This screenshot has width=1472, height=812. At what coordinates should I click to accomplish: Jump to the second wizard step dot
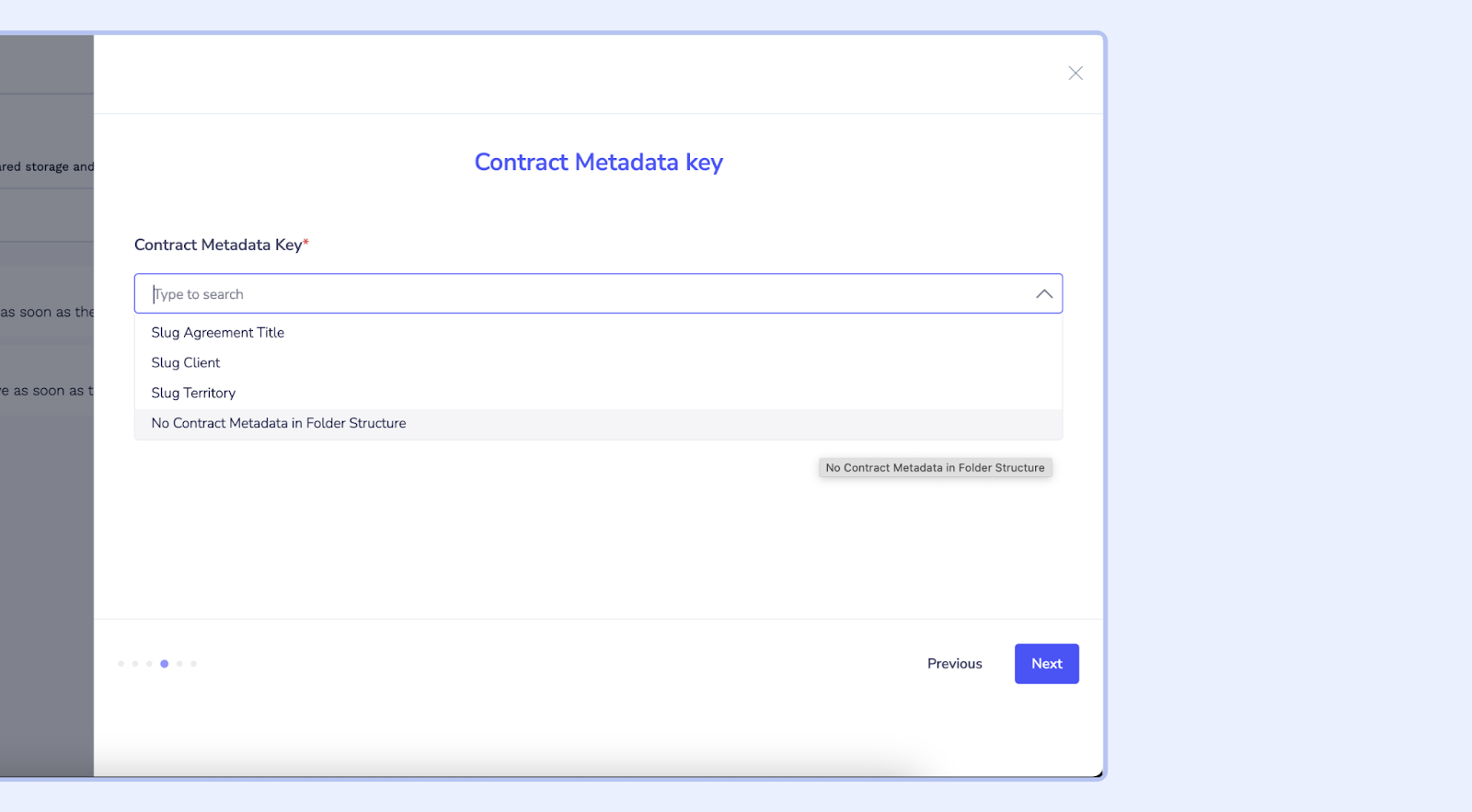click(x=135, y=664)
